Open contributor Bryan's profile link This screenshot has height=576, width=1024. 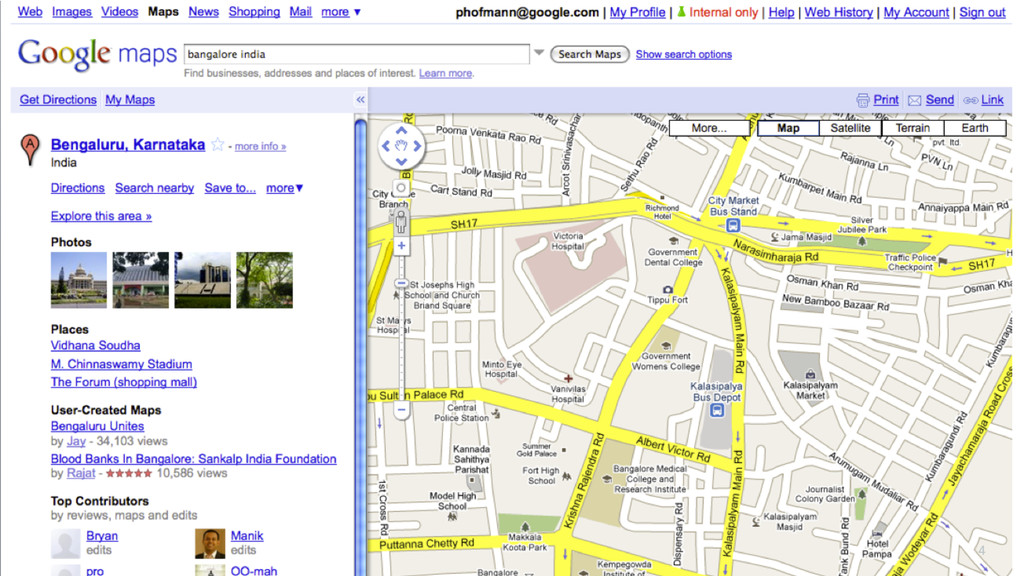point(102,536)
